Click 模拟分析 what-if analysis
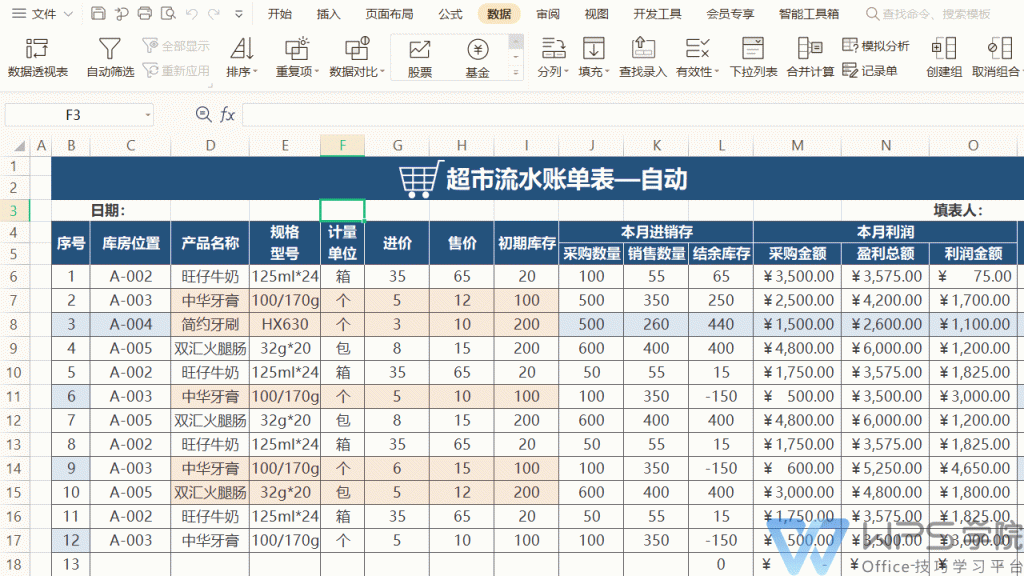Viewport: 1024px width, 576px height. pos(875,46)
